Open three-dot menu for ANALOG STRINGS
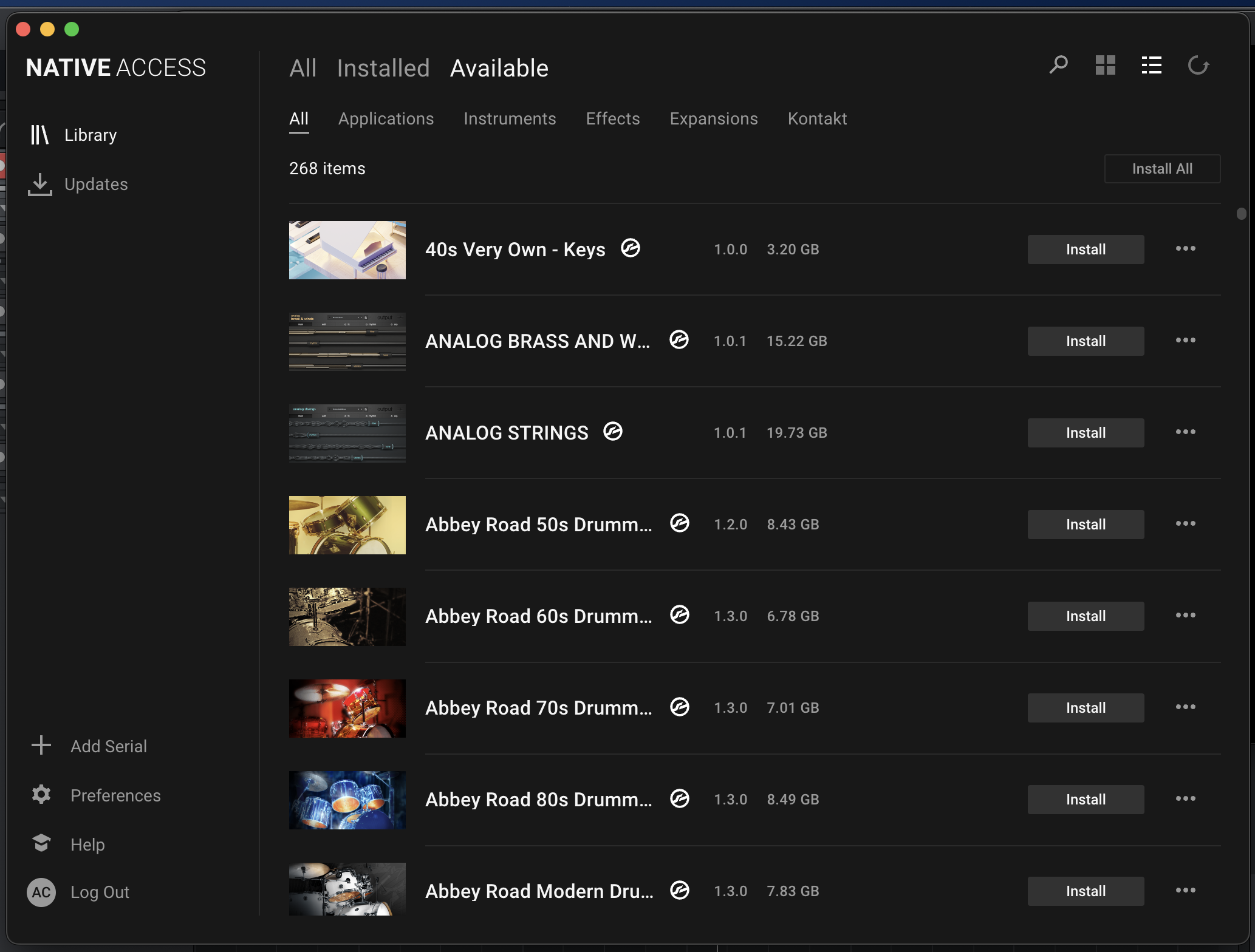The height and width of the screenshot is (952, 1255). click(x=1185, y=432)
